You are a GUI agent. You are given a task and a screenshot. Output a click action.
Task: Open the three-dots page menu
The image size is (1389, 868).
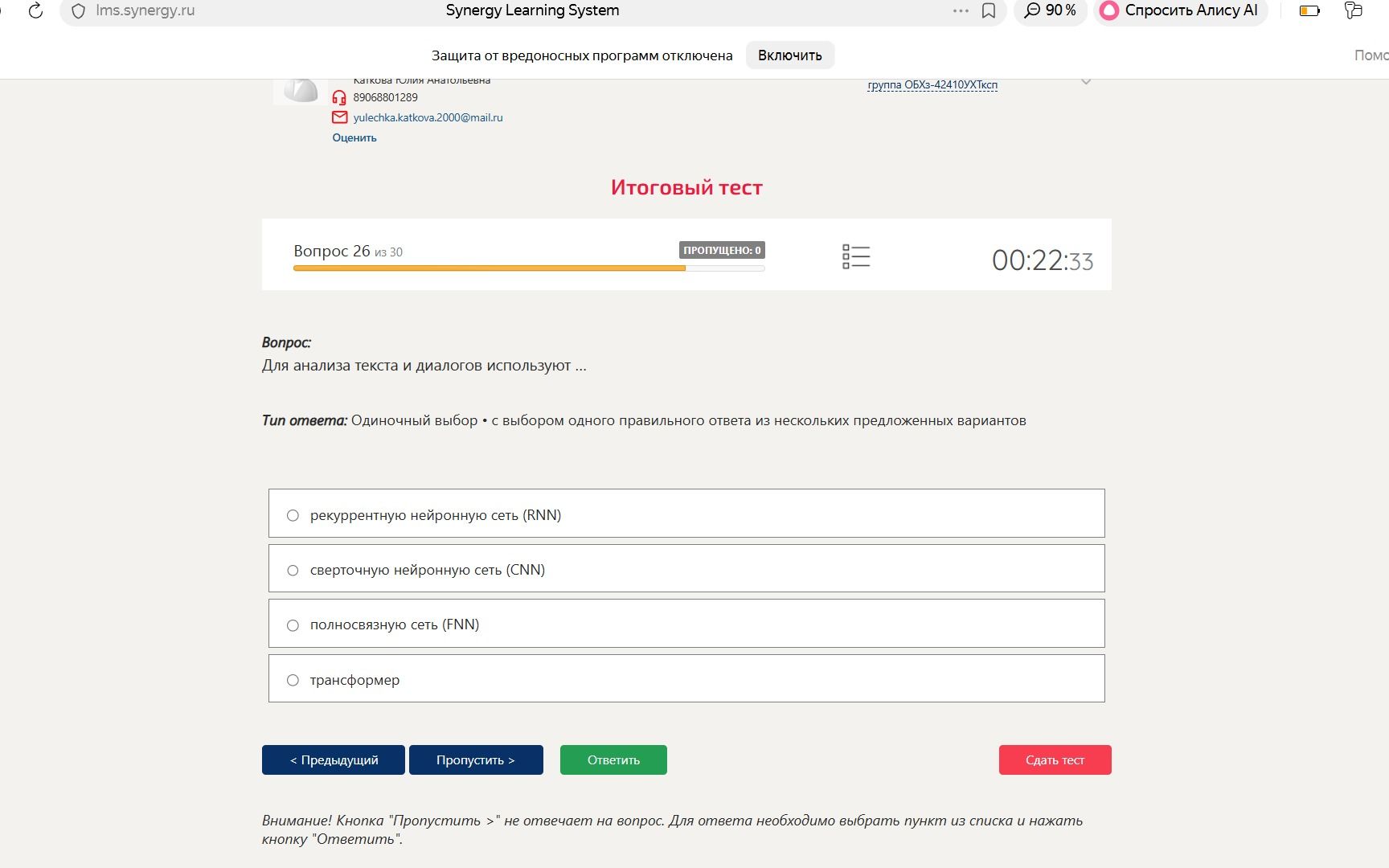pos(961,10)
